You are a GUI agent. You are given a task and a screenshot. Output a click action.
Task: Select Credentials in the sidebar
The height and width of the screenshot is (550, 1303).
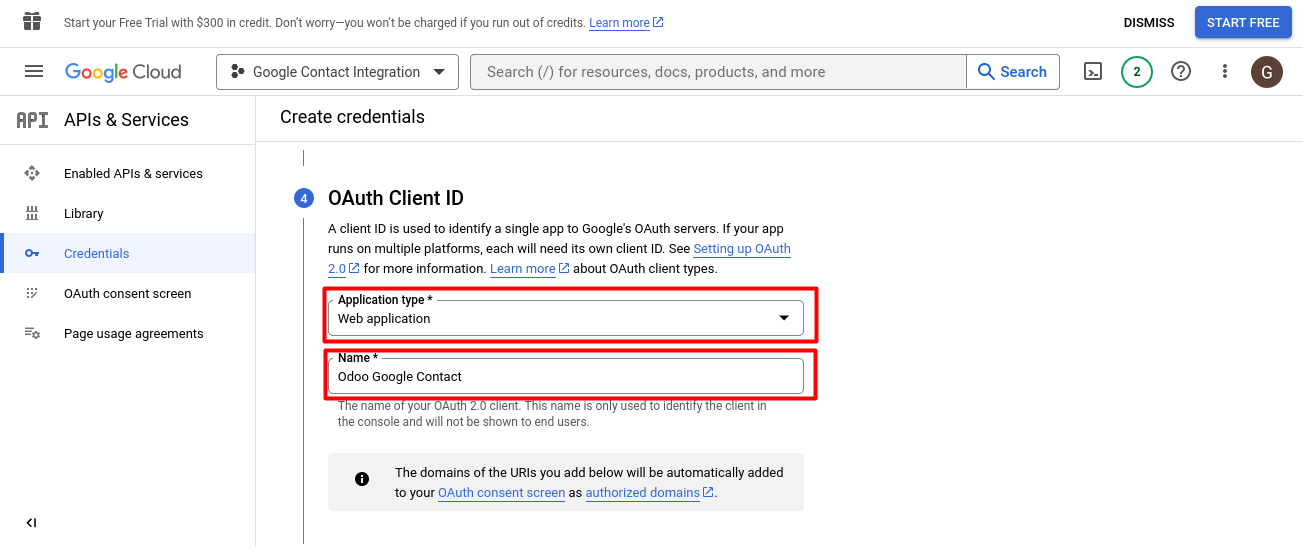coord(97,253)
